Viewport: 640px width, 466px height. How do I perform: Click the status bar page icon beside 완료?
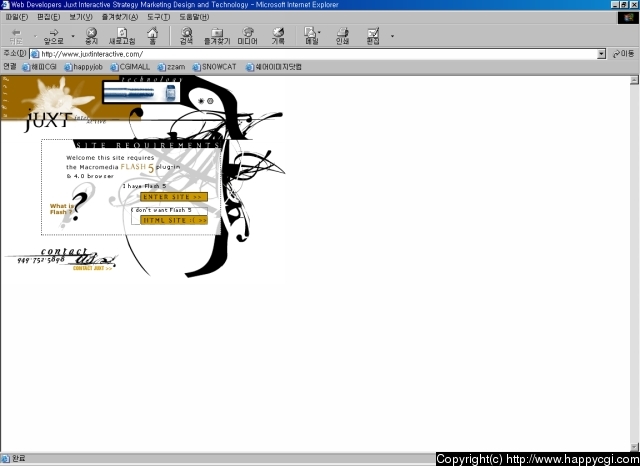tap(5, 459)
